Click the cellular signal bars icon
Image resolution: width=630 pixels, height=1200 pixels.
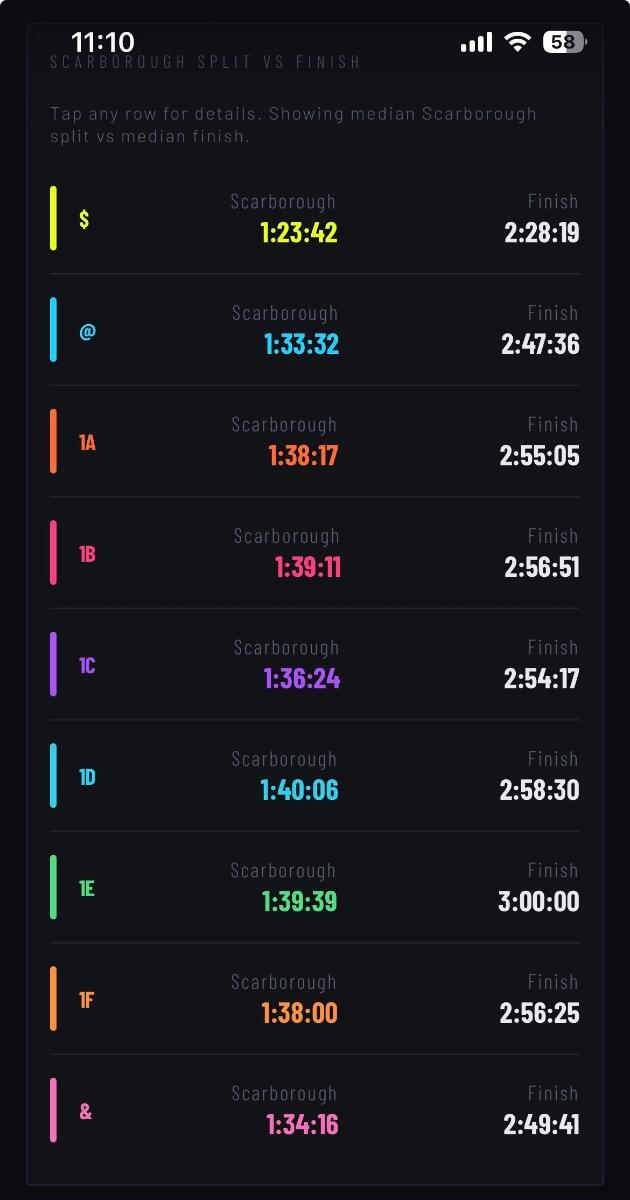[x=476, y=42]
